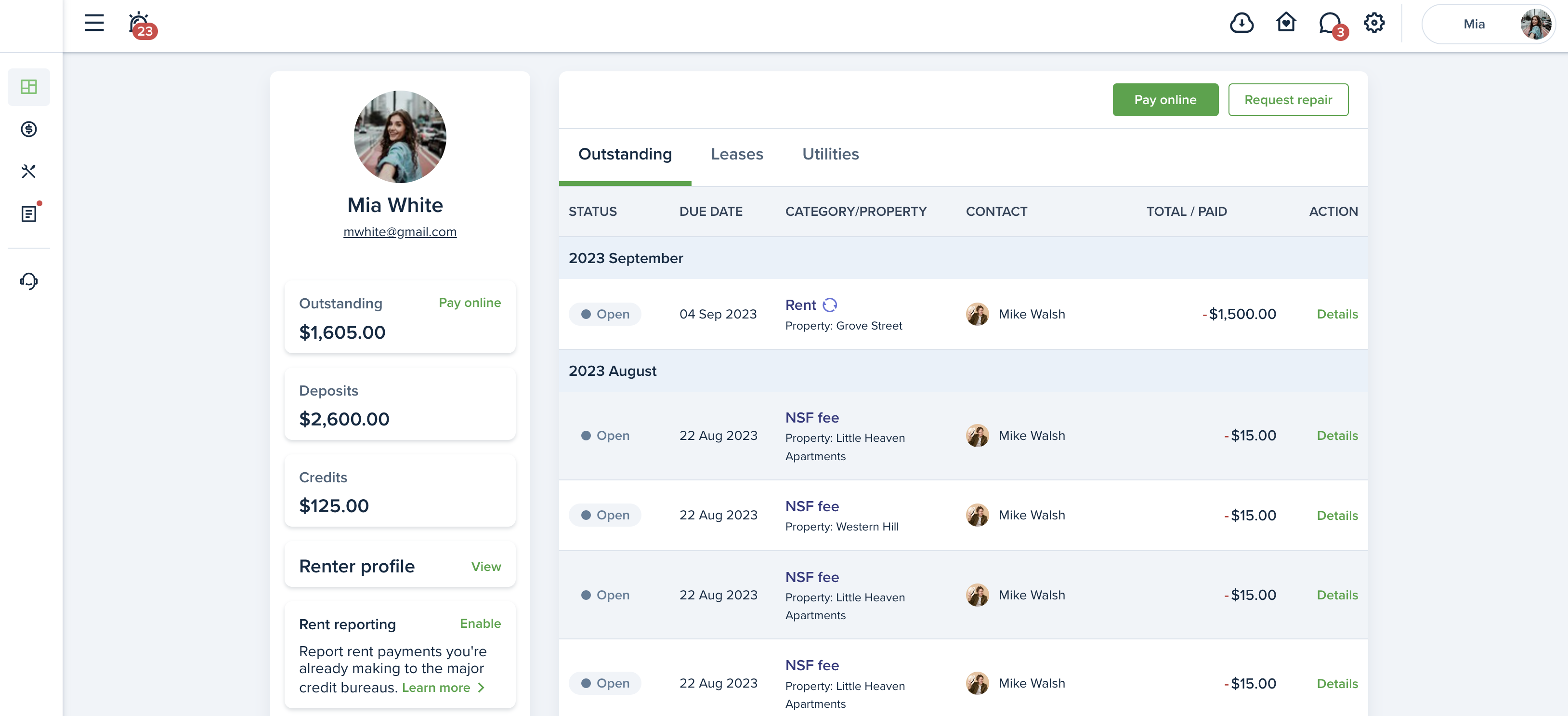Screen dimensions: 1568x716
Task: Click the TOTAL / PAID column header
Action: click(1186, 211)
